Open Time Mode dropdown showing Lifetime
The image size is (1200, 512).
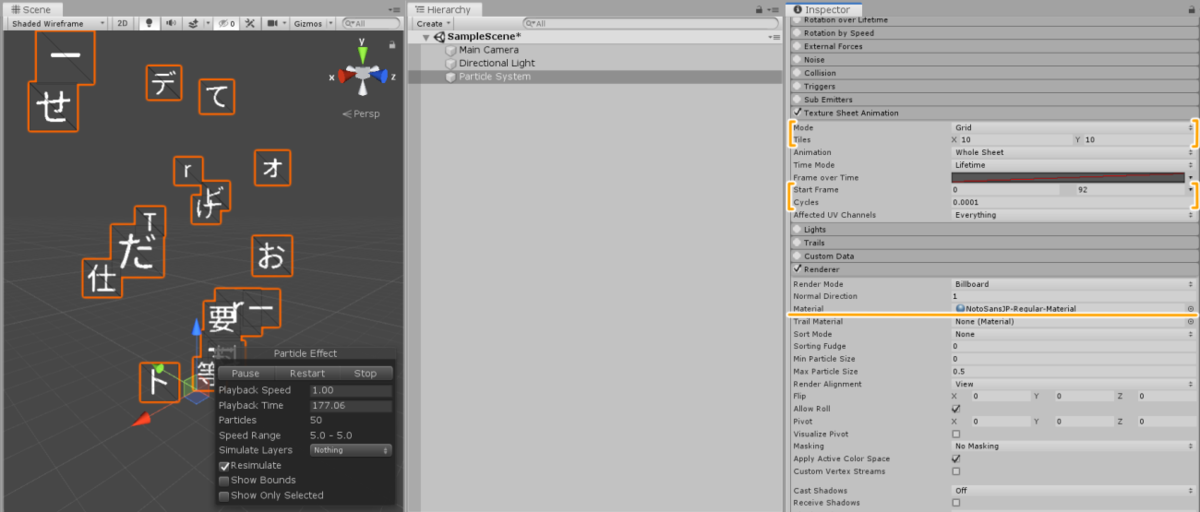click(1074, 165)
